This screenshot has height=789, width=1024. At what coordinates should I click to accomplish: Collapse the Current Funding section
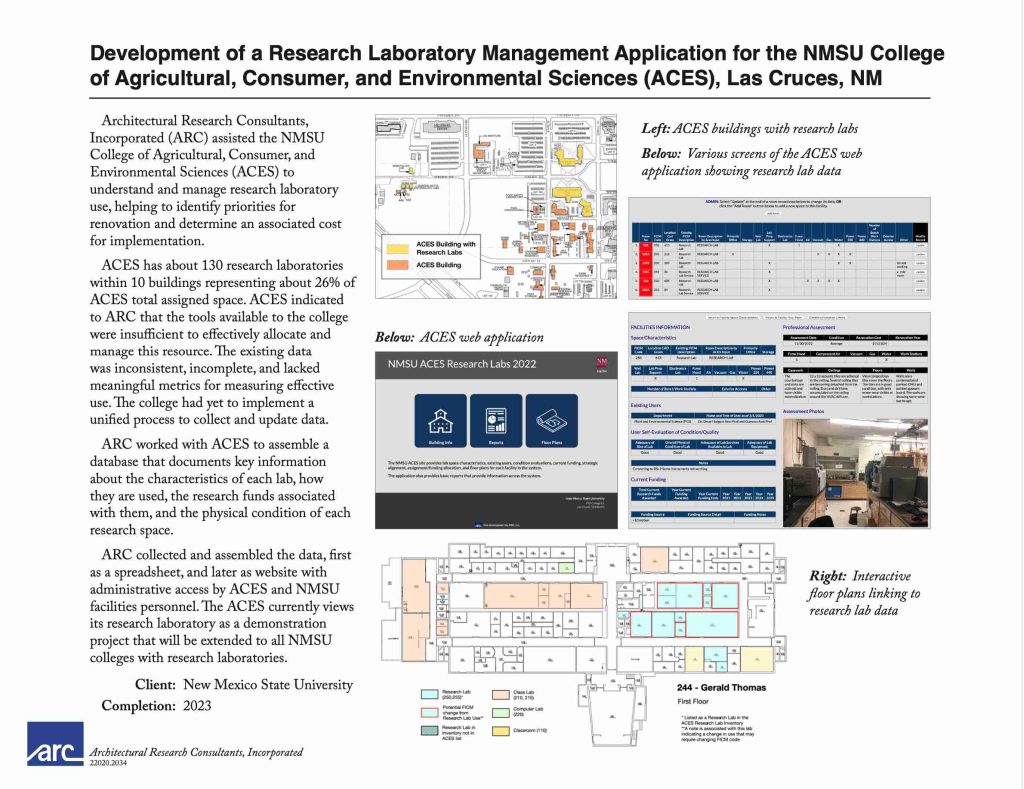(x=649, y=480)
